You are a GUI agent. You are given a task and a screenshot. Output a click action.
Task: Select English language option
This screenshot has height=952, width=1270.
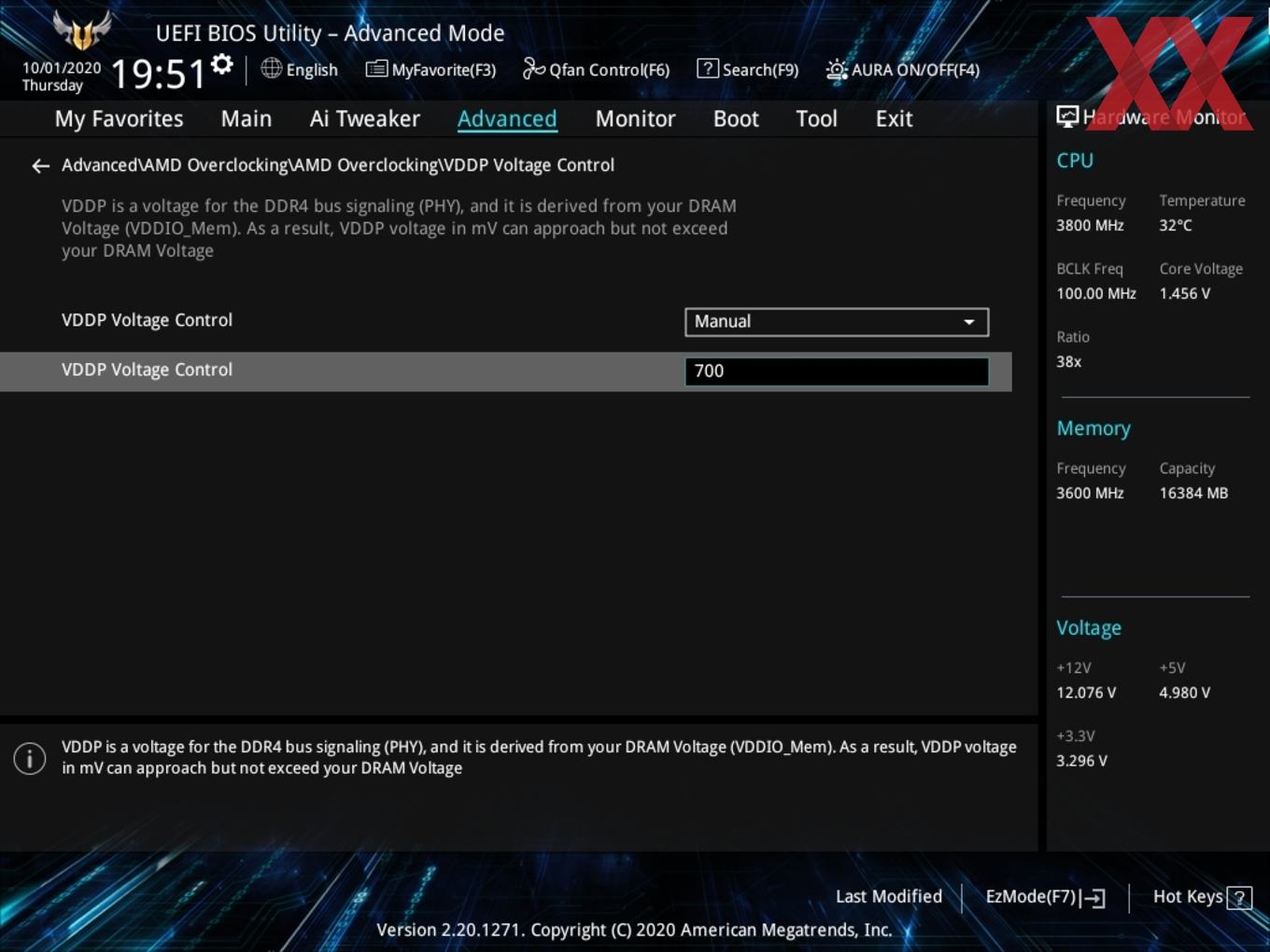coord(312,69)
